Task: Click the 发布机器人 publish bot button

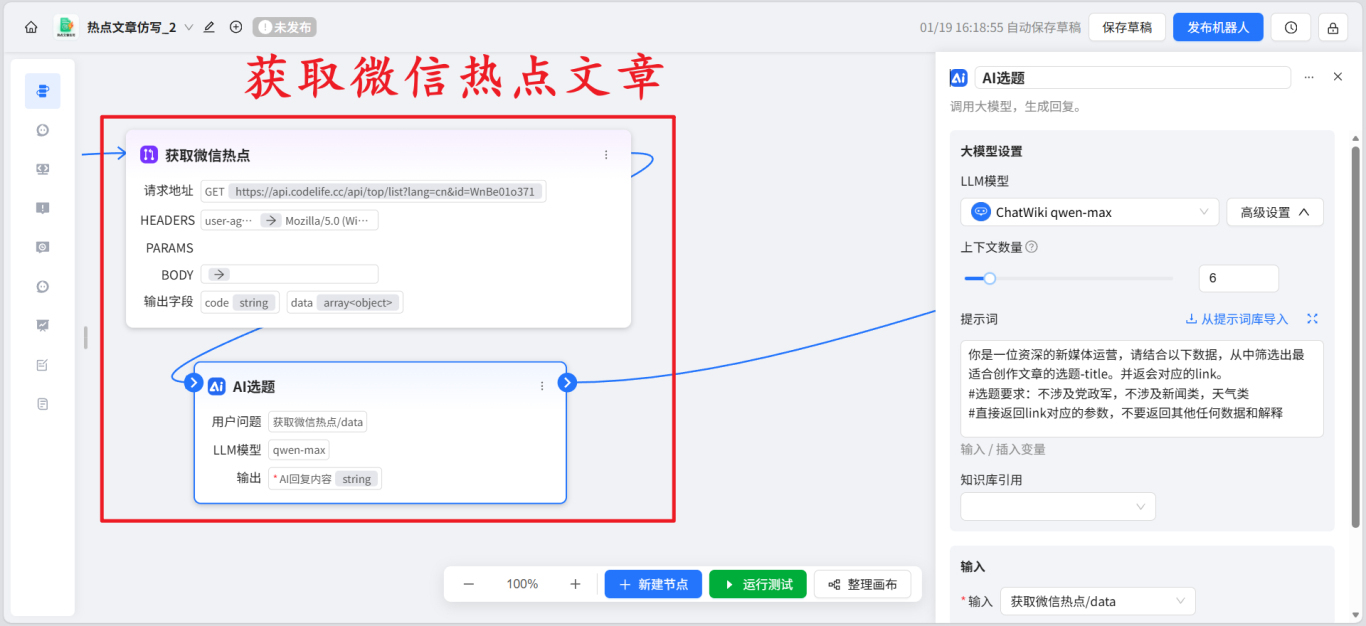Action: (1217, 27)
